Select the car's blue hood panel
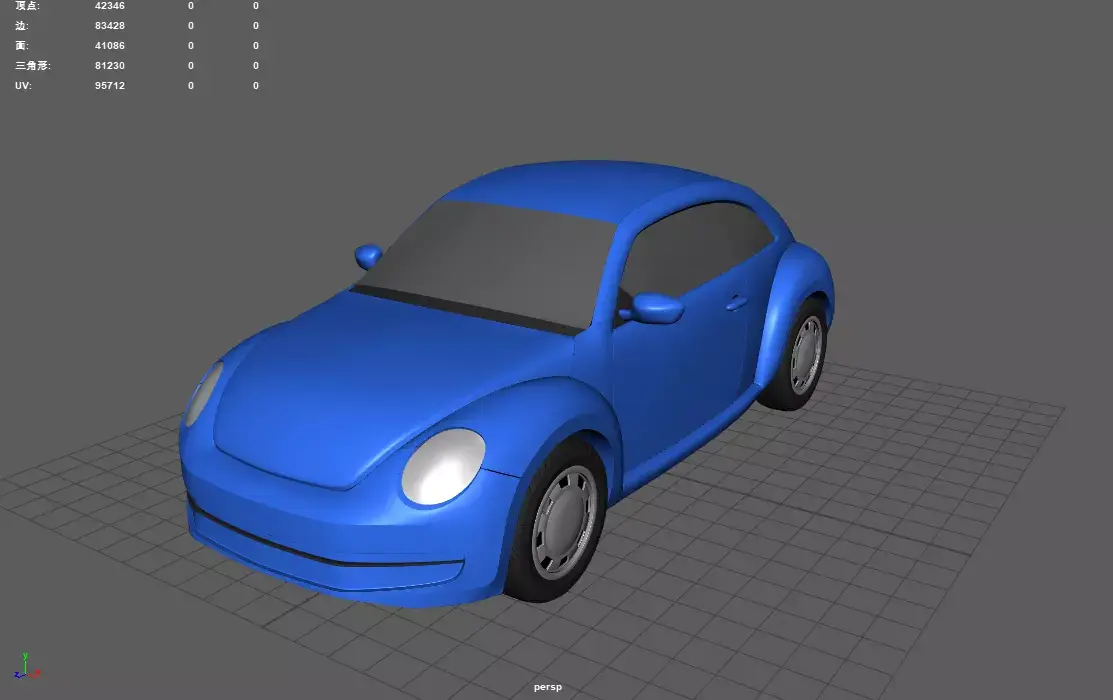 pos(383,383)
